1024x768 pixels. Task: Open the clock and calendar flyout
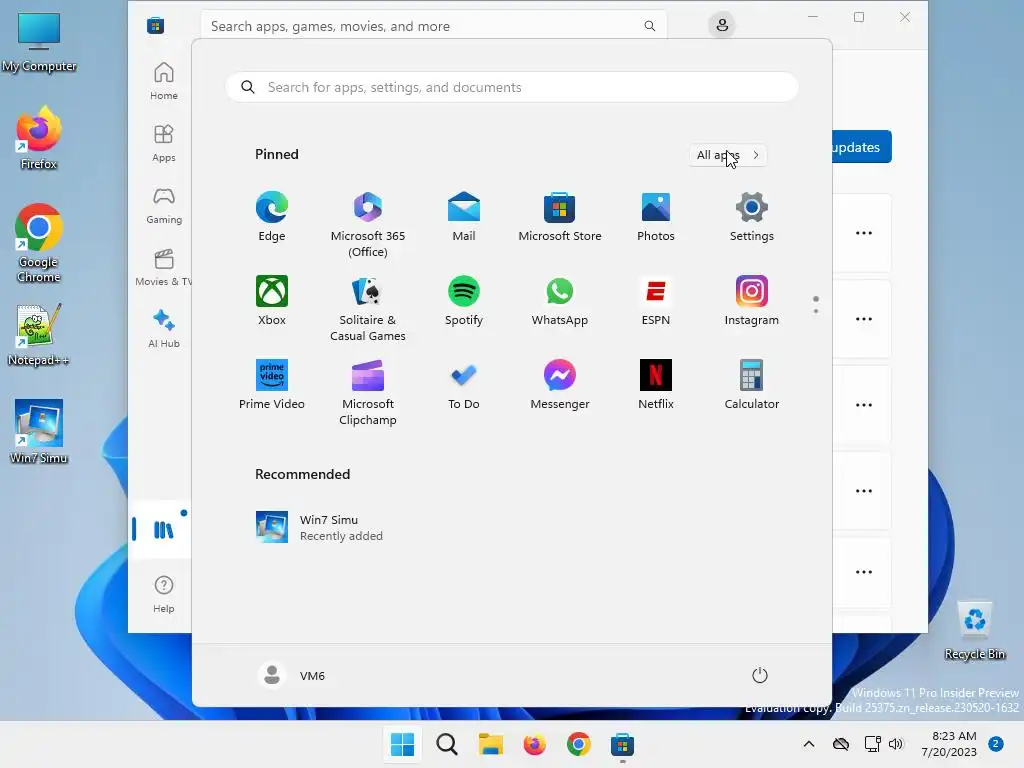pos(949,744)
